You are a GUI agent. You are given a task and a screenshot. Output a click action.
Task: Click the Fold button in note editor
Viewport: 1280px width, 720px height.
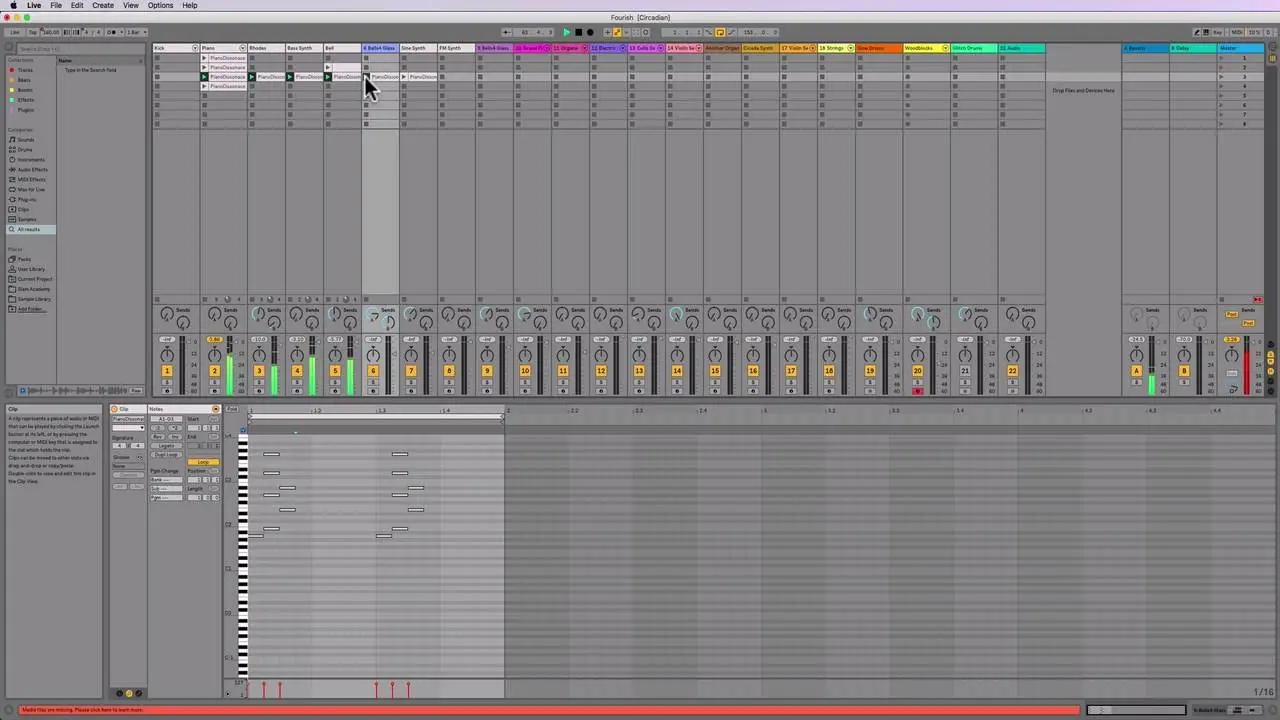(232, 409)
